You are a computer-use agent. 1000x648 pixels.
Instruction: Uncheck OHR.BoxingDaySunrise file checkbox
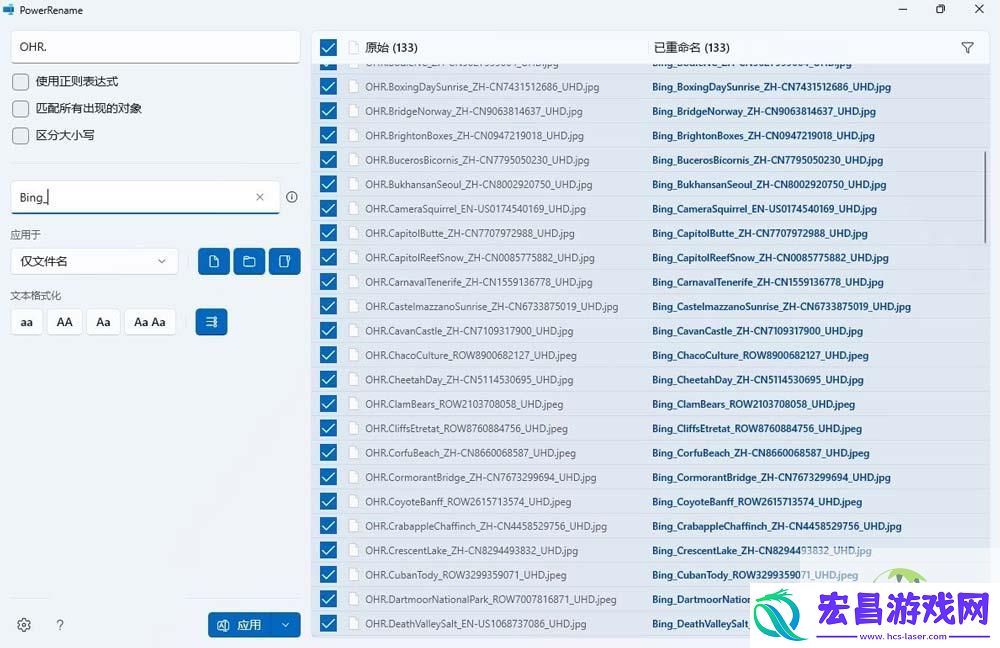pyautogui.click(x=328, y=87)
